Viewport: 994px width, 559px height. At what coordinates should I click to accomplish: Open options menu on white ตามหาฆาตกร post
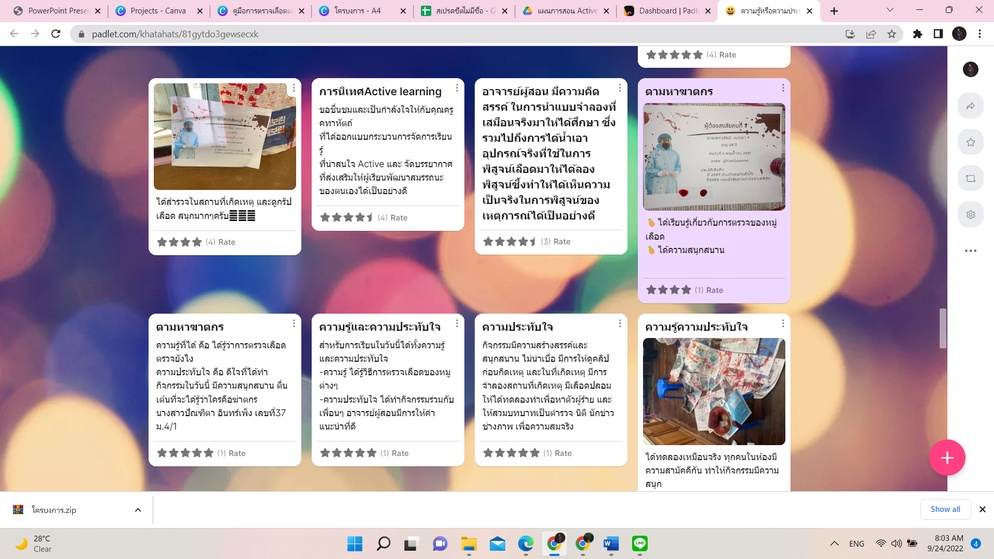(x=294, y=324)
